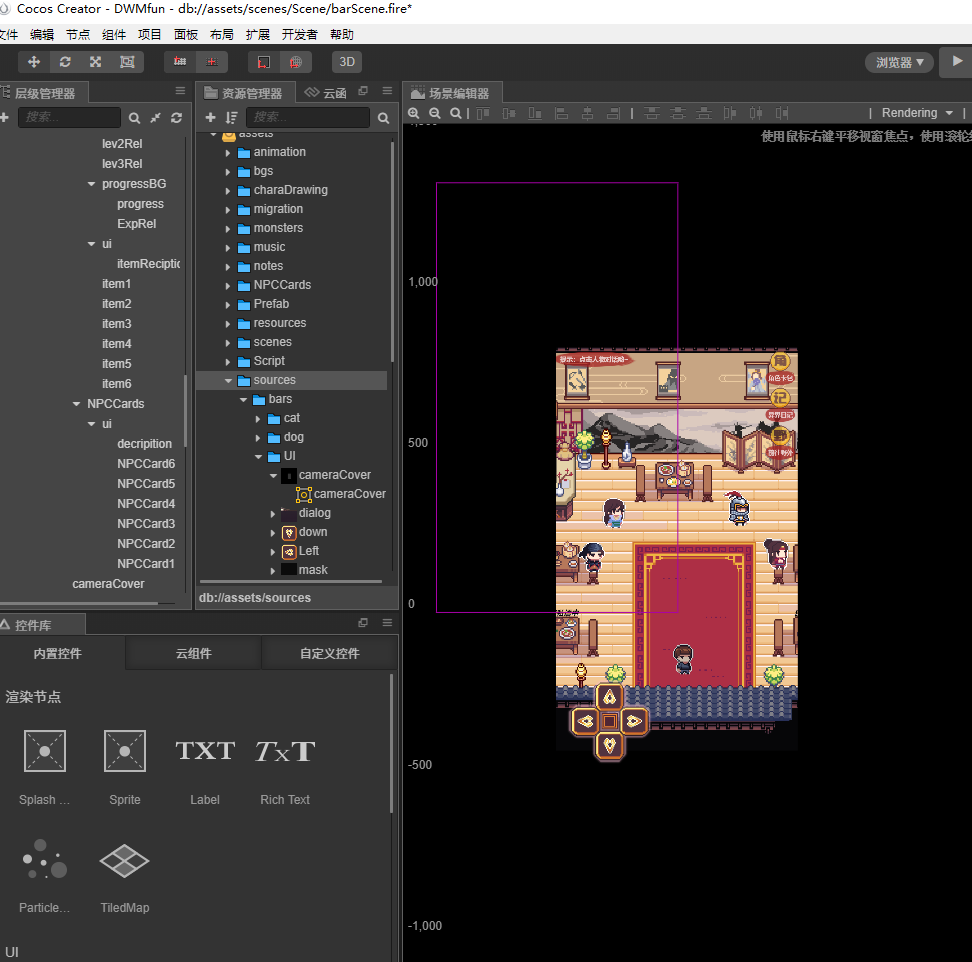Zoom out the scene editor view
The width and height of the screenshot is (972, 962).
point(435,113)
